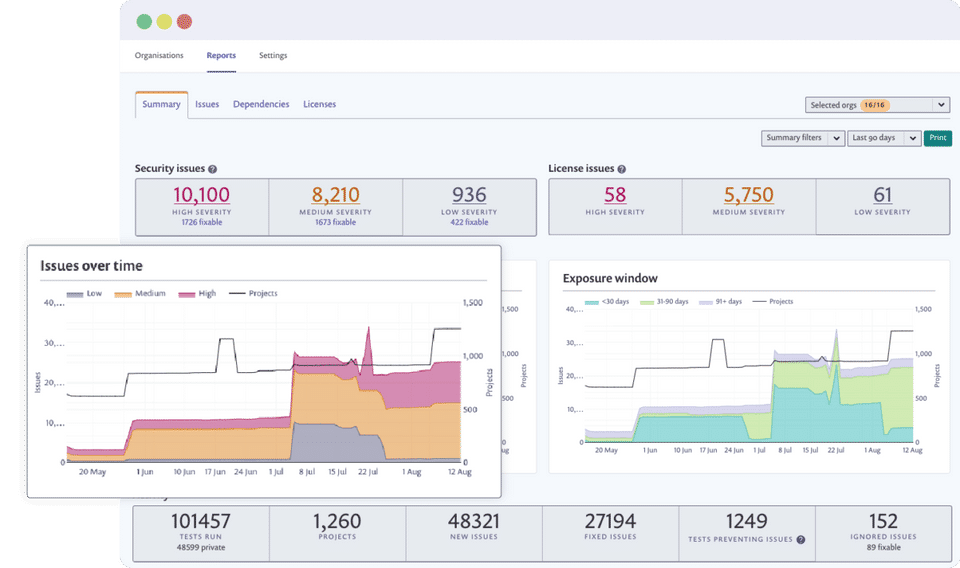The height and width of the screenshot is (568, 960).
Task: Open the Dependencies tab
Action: [261, 104]
